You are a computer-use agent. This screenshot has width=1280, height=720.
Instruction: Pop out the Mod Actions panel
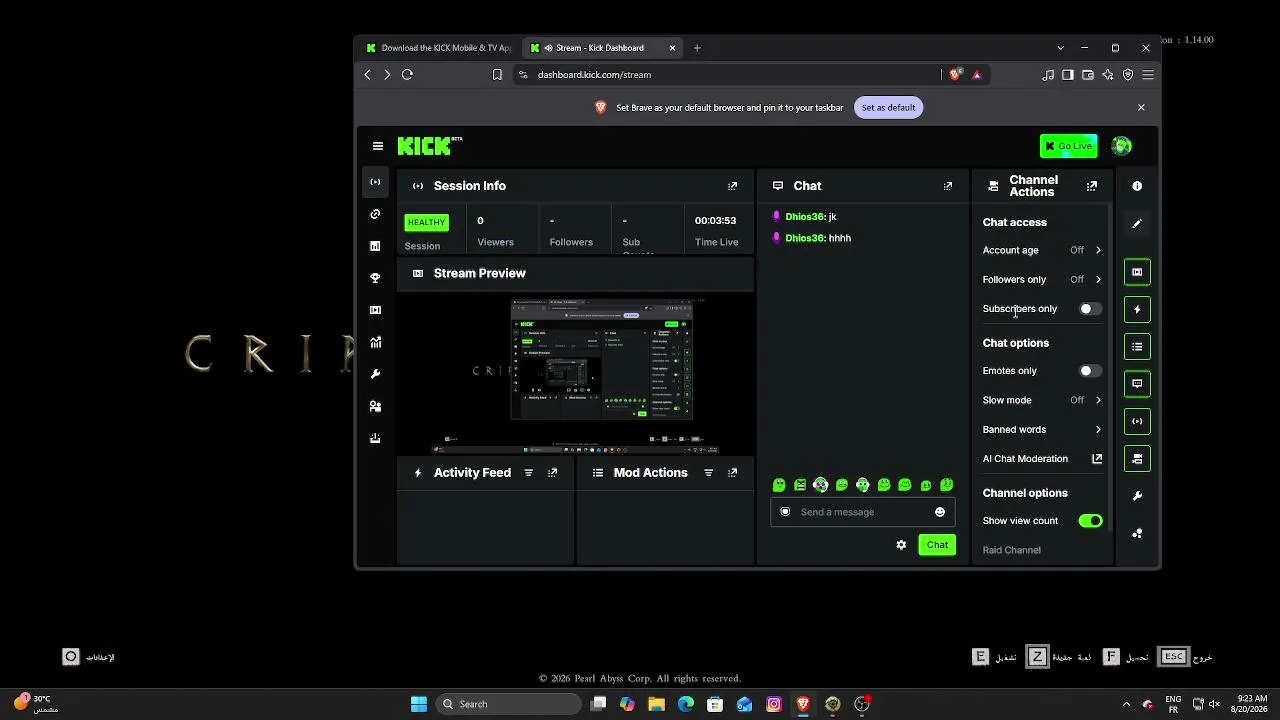733,473
